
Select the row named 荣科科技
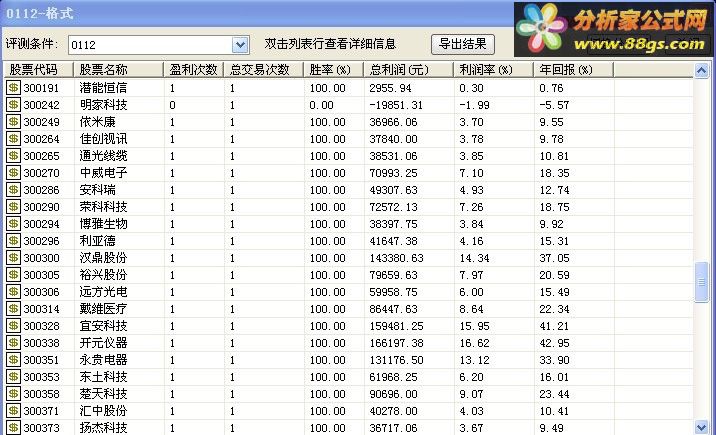(x=349, y=207)
